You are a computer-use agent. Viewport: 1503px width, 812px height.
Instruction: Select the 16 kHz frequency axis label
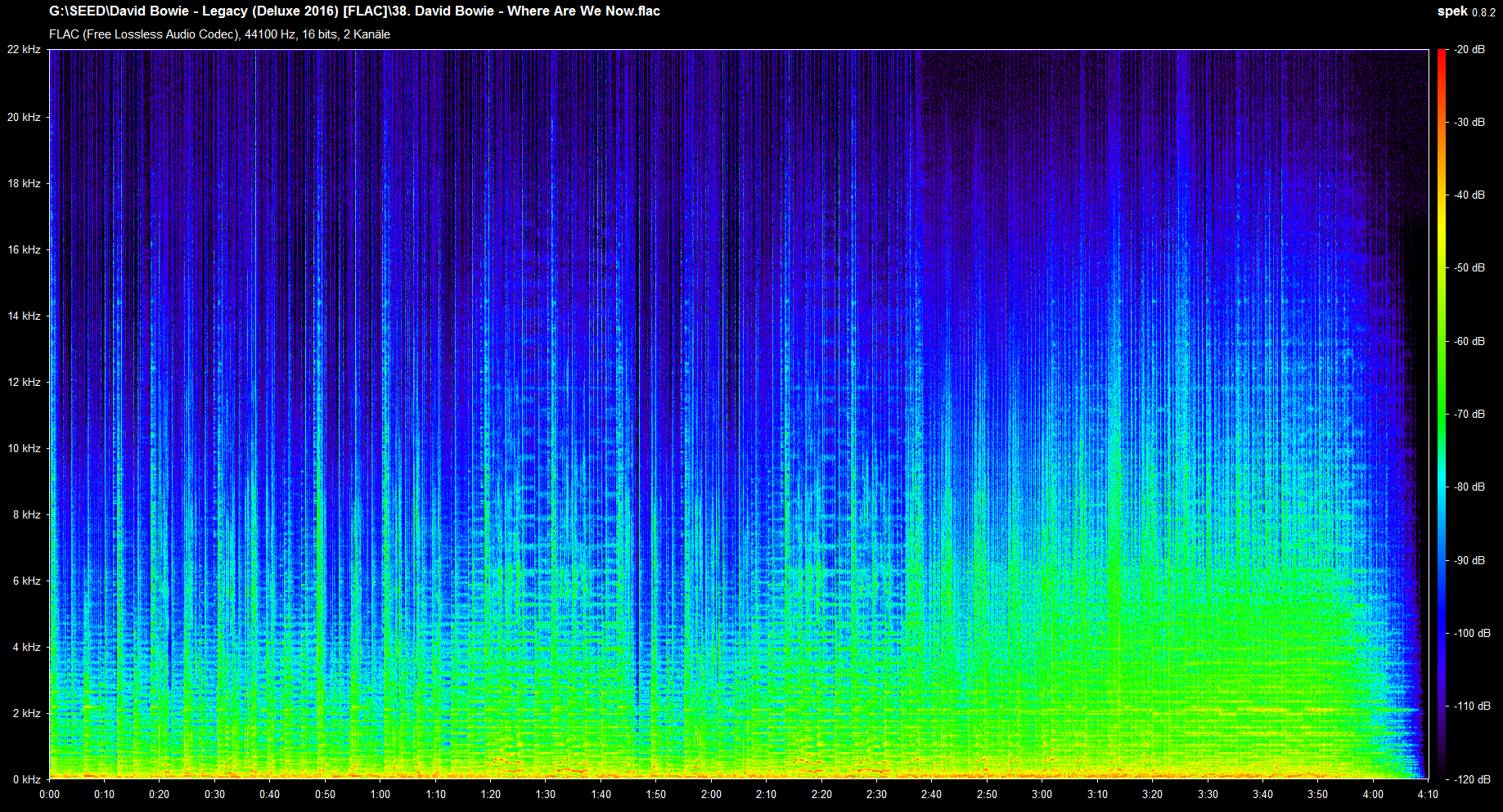tap(24, 249)
